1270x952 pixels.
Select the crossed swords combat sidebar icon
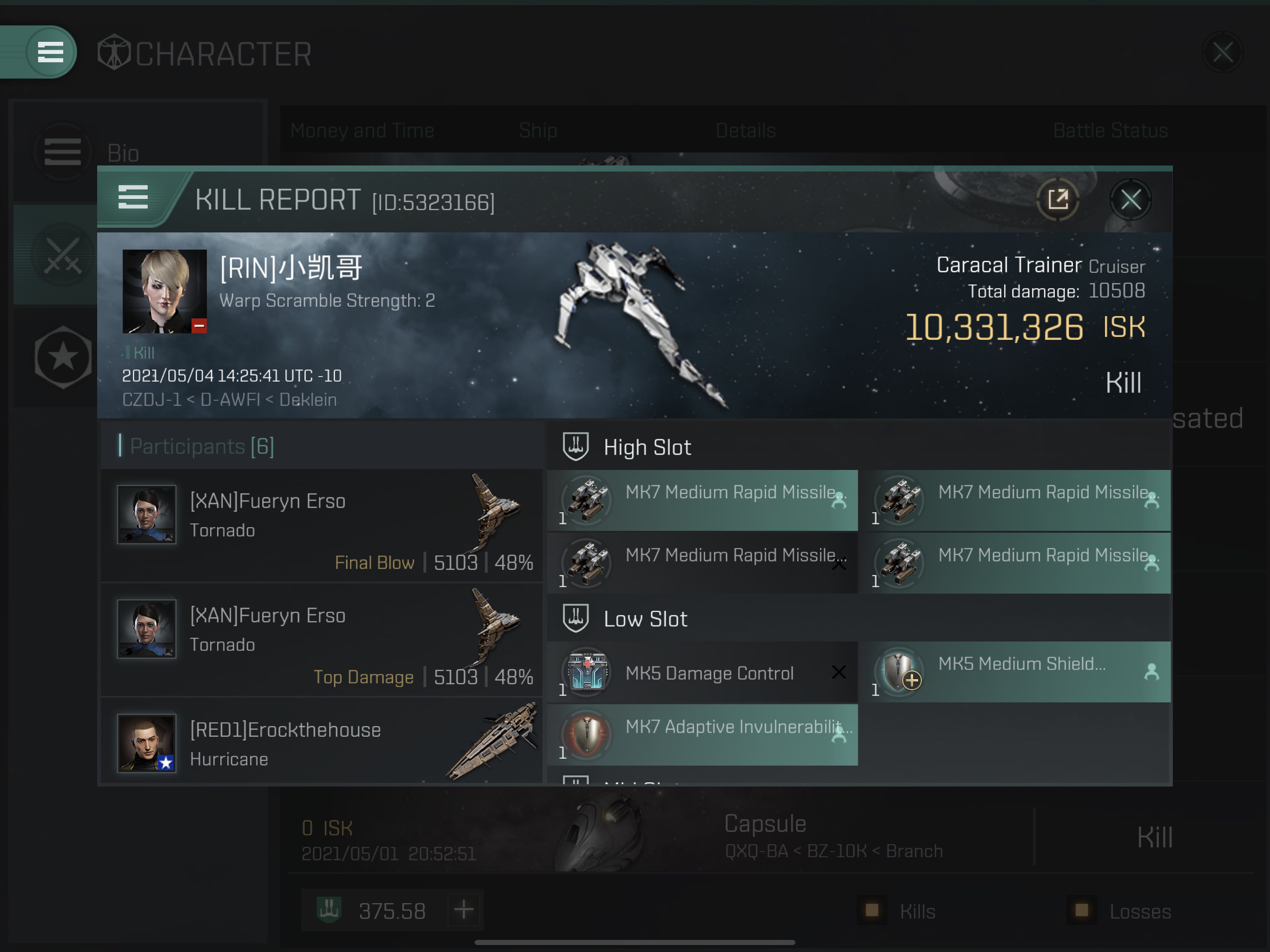tap(63, 255)
